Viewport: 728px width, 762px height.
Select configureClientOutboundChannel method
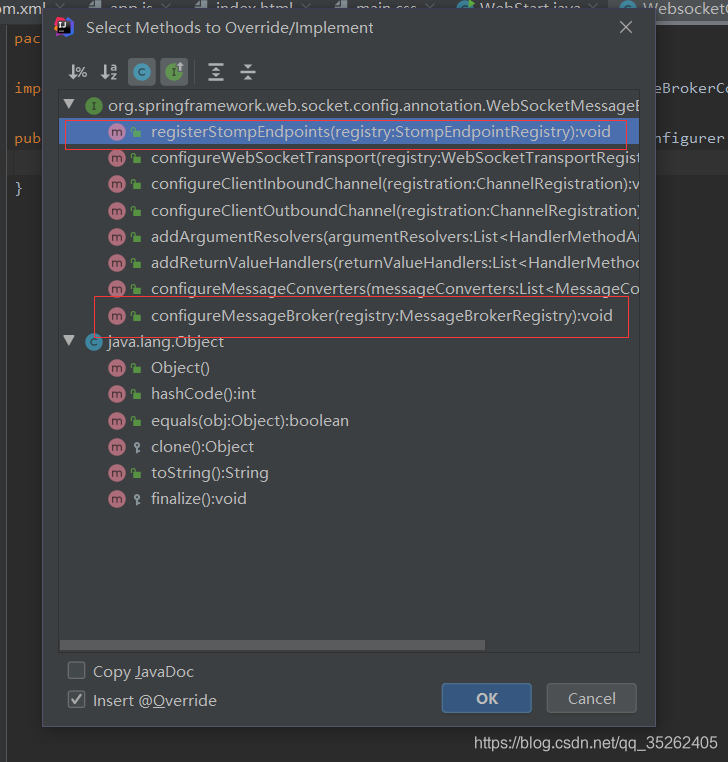pyautogui.click(x=349, y=210)
